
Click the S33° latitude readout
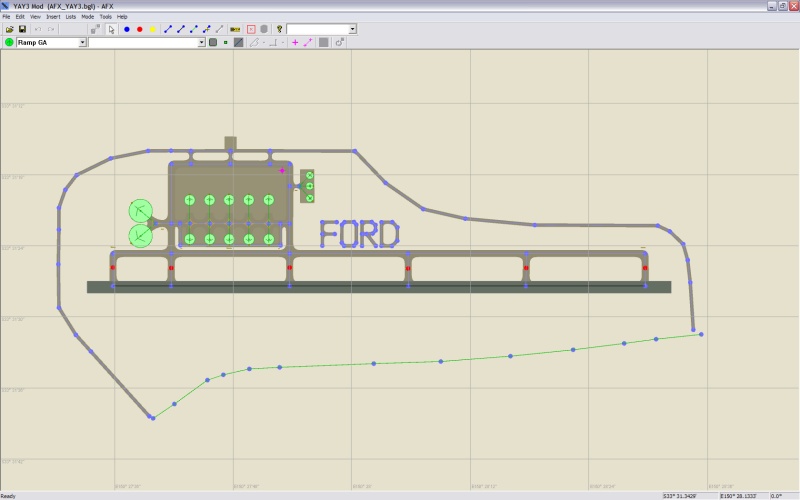(681, 496)
